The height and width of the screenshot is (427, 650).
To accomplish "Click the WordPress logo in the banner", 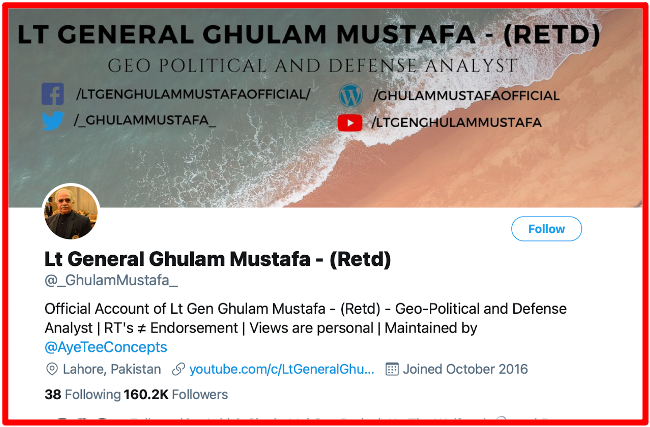I will coord(350,96).
